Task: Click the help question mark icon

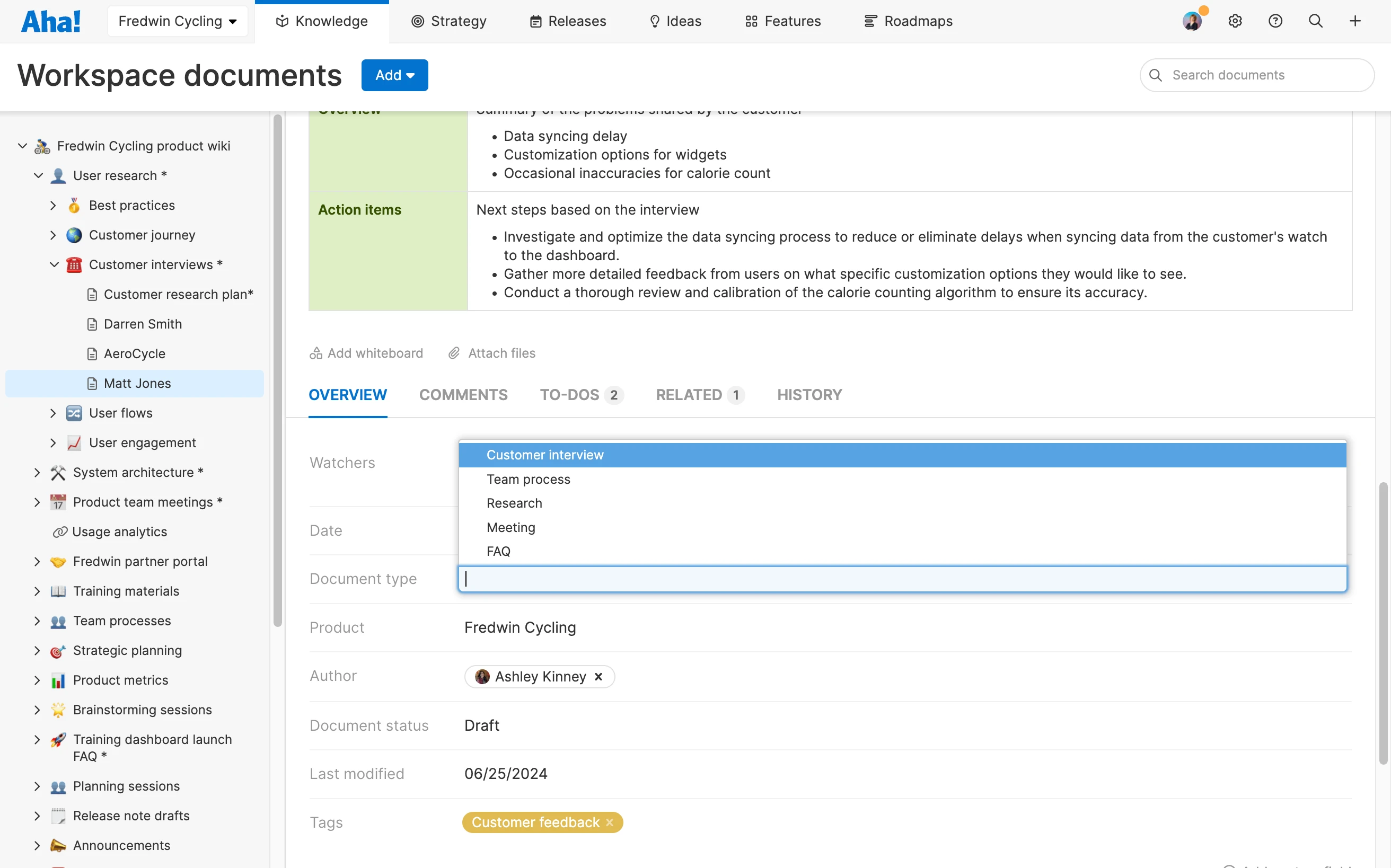Action: pos(1275,21)
